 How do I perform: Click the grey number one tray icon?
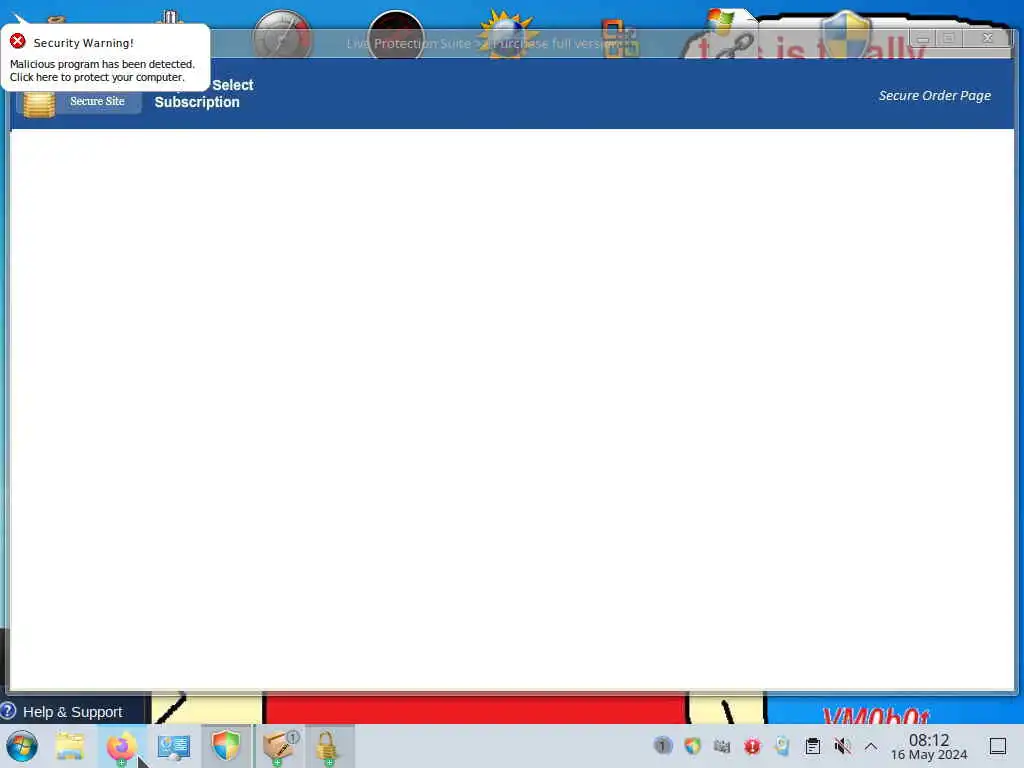pos(663,745)
